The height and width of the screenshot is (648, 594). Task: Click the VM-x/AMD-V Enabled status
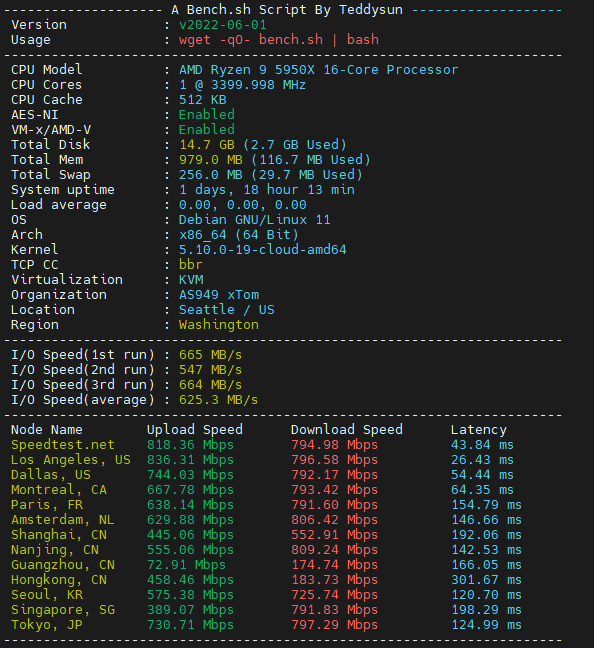[x=207, y=129]
